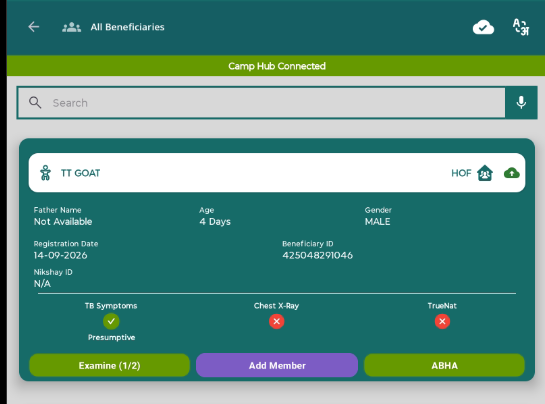Click the infant icon beside TT GOAT

pos(45,173)
